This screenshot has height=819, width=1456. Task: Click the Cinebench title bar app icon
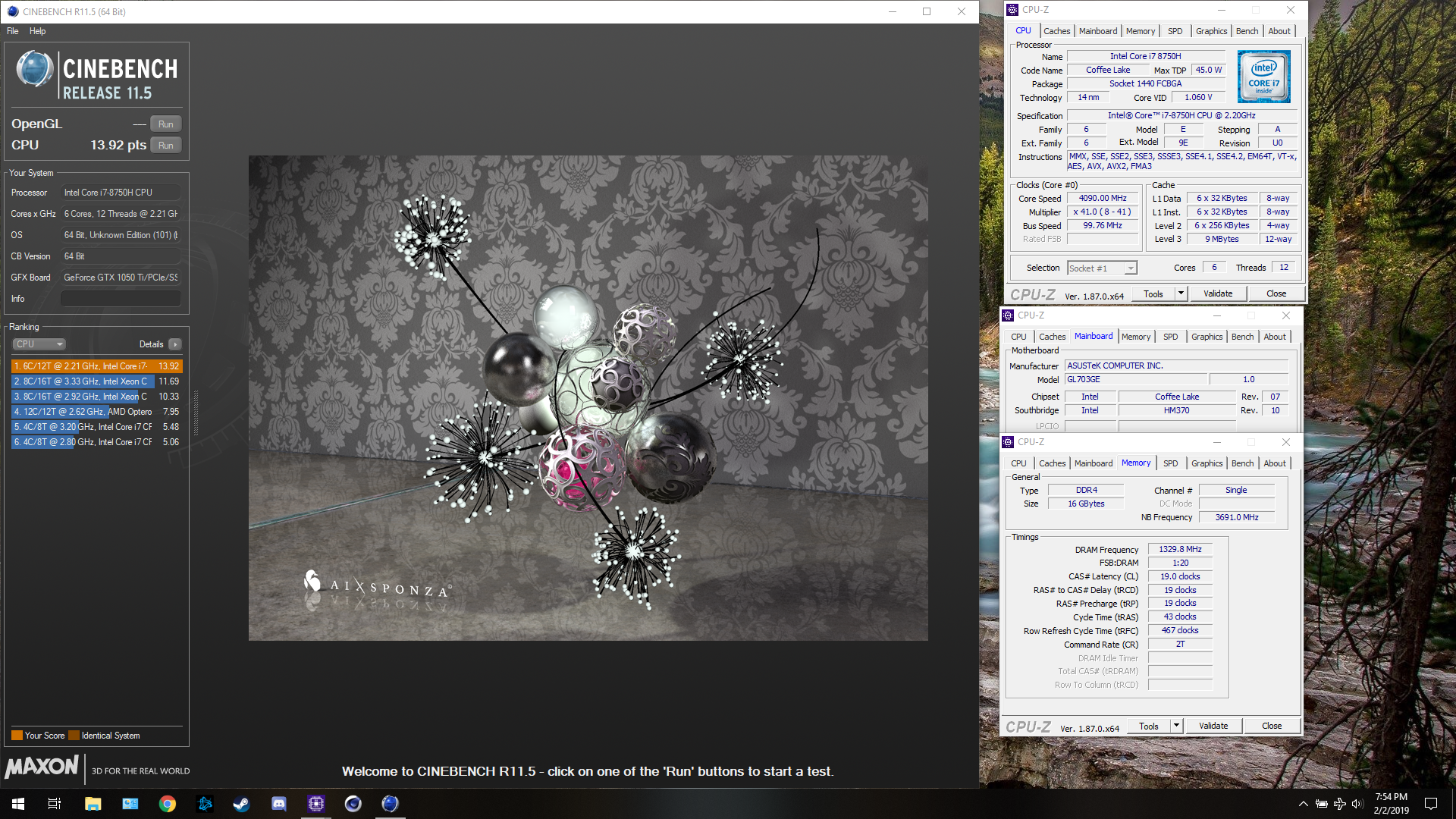click(x=12, y=11)
